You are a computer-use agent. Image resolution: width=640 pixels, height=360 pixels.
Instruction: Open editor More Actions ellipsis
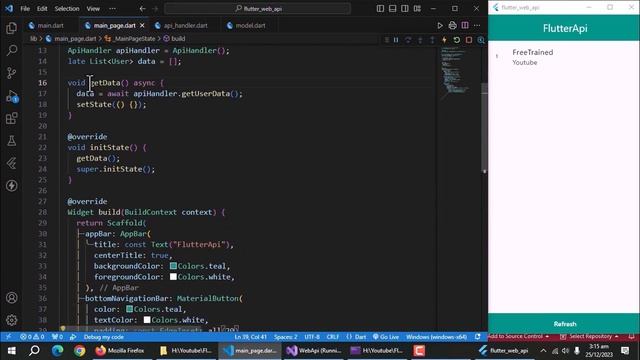477,25
